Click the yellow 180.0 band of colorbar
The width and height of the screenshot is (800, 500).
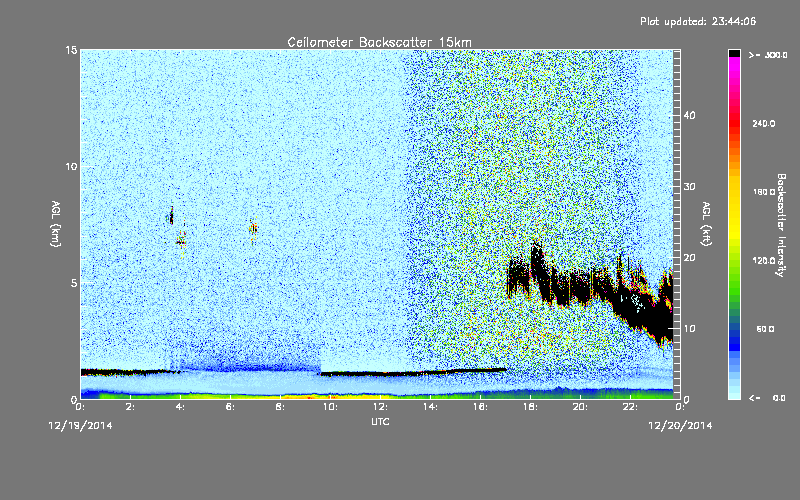734,192
